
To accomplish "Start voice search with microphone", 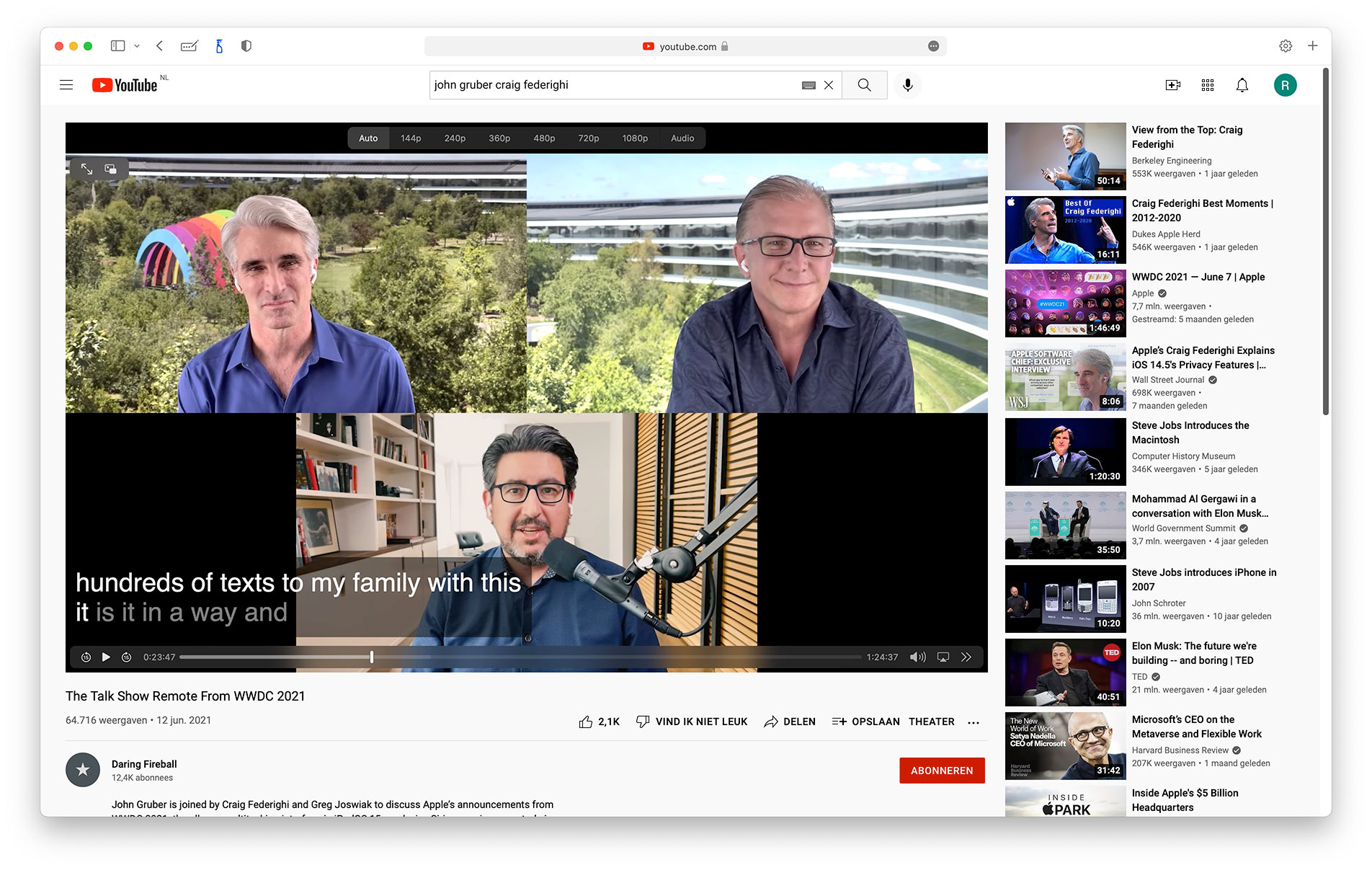I will tap(908, 85).
